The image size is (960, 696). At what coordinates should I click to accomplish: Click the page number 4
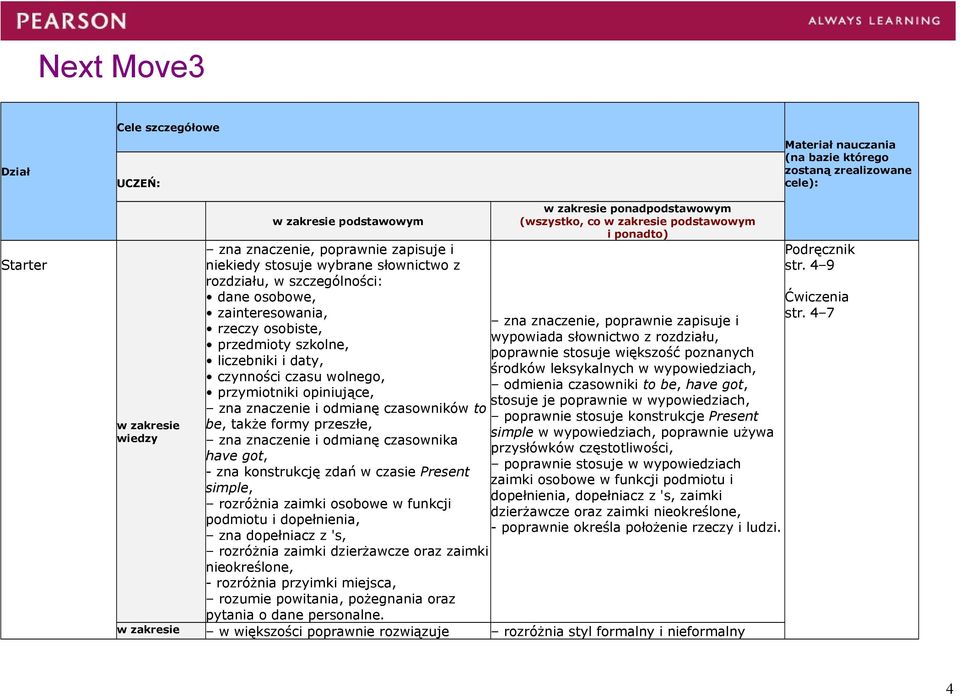point(950,688)
